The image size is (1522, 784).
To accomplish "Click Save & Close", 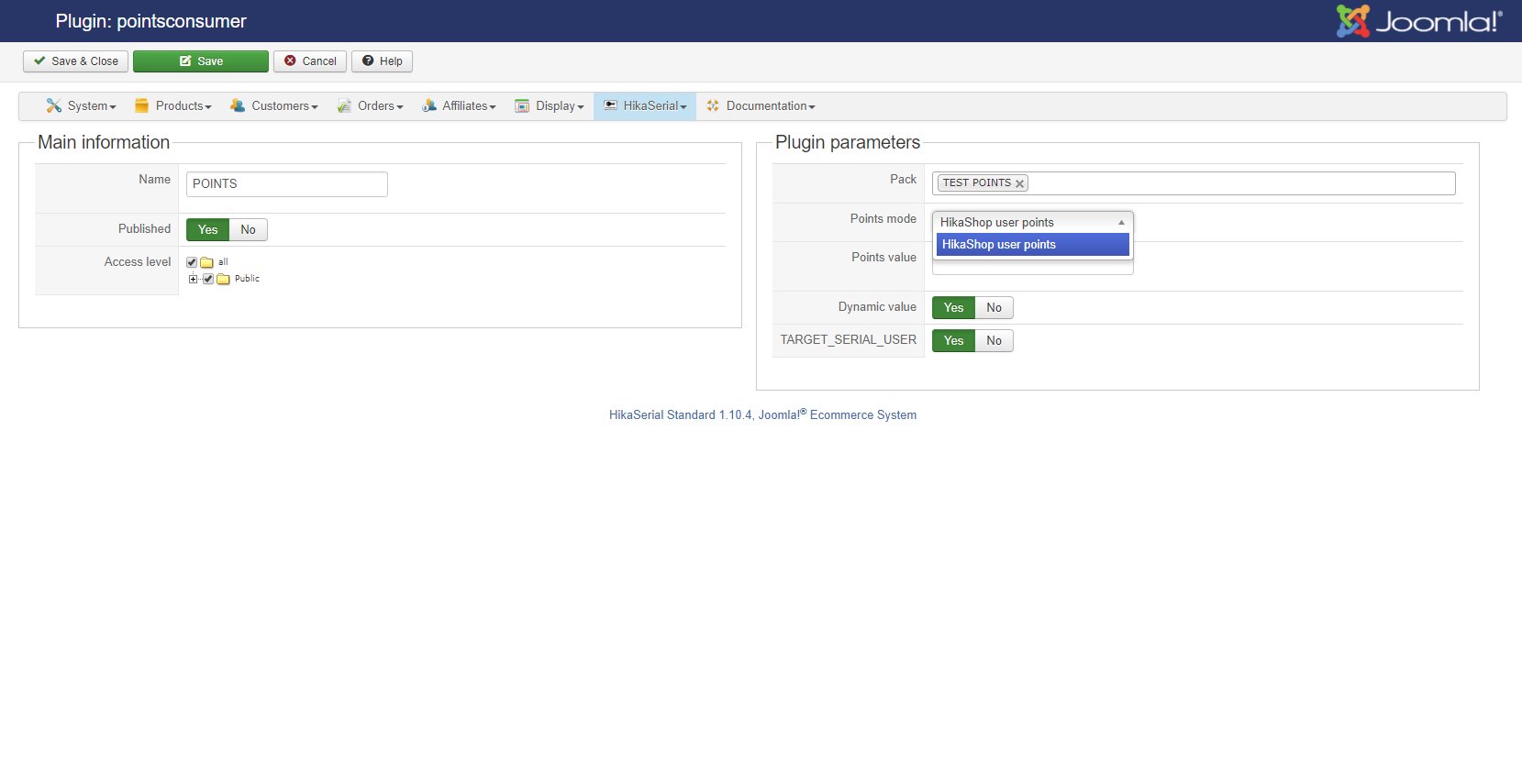I will (x=76, y=61).
